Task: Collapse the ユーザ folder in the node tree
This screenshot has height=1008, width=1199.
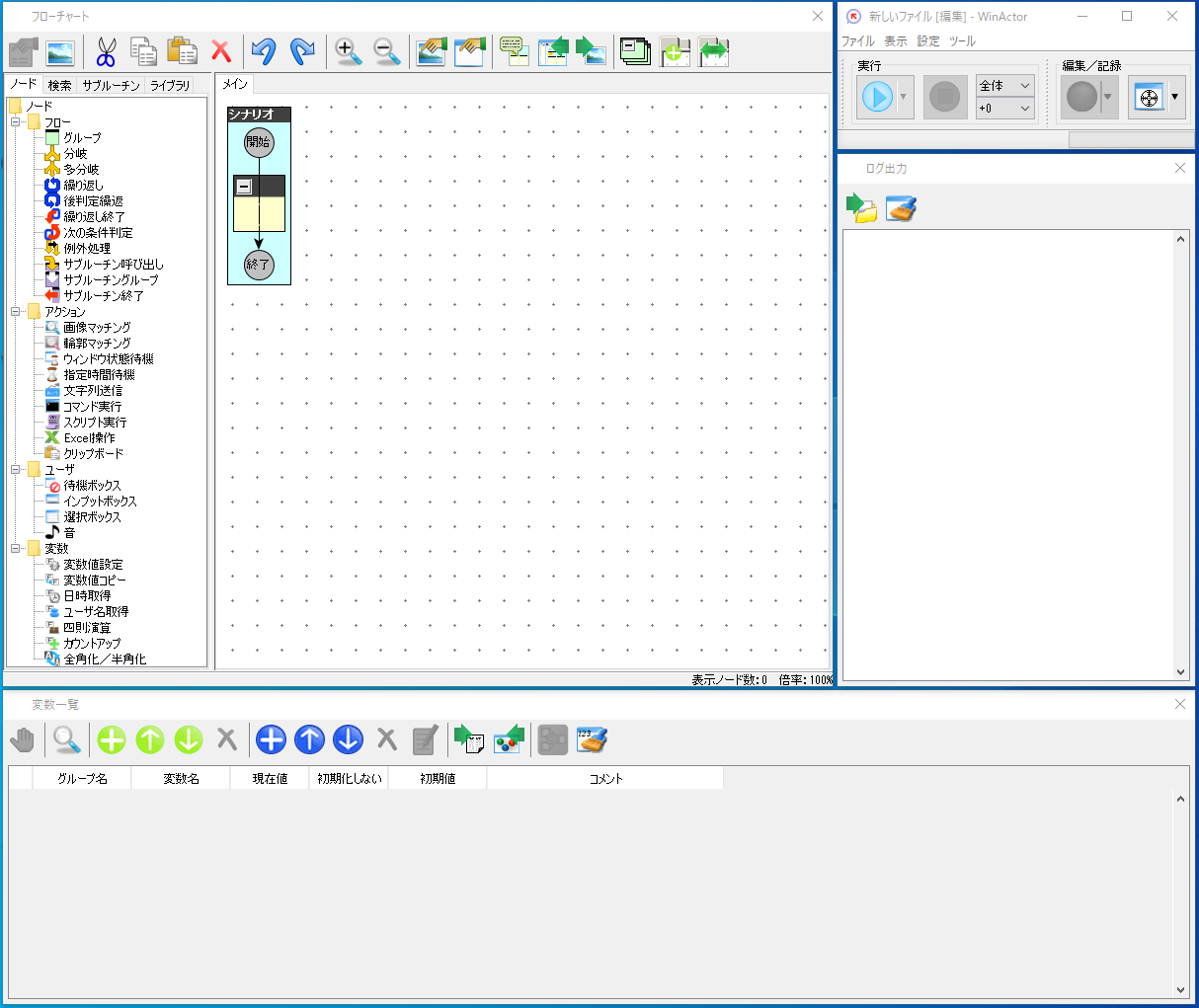Action: (16, 470)
